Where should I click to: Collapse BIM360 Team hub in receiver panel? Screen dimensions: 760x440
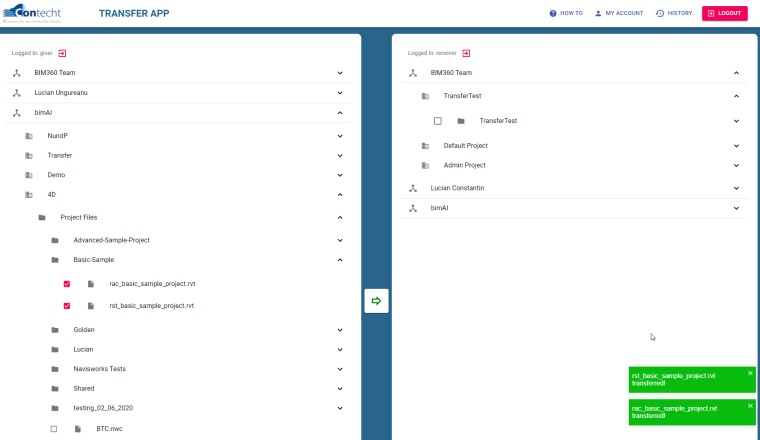coord(736,73)
